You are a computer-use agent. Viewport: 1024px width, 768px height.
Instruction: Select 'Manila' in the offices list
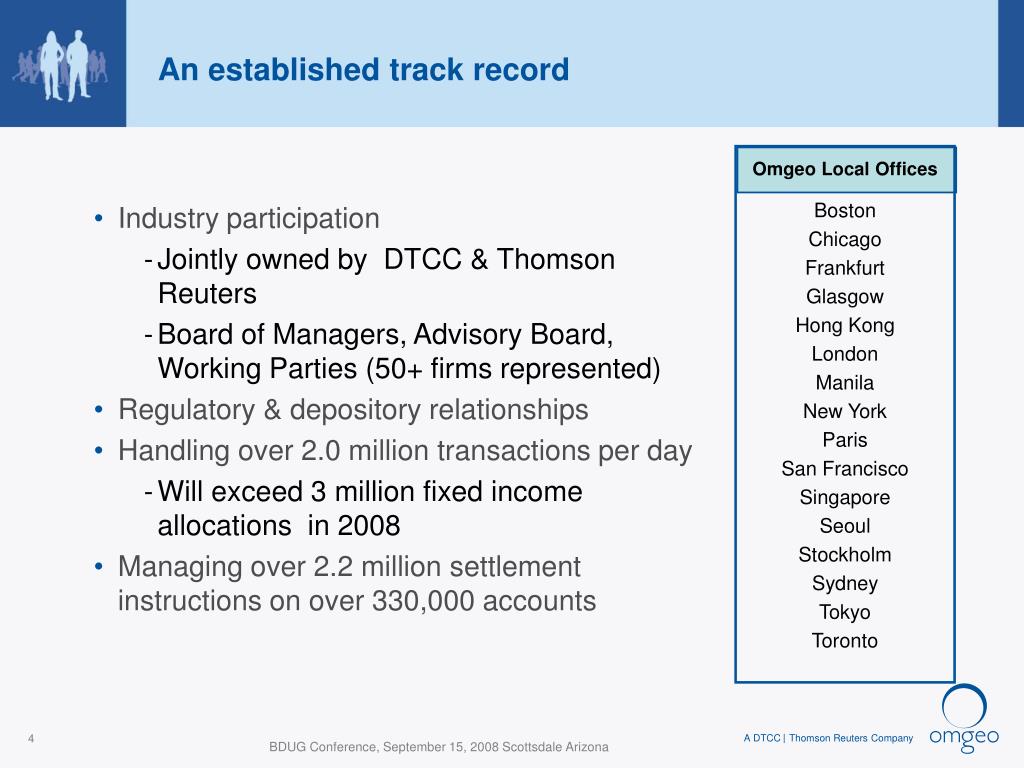click(x=844, y=383)
